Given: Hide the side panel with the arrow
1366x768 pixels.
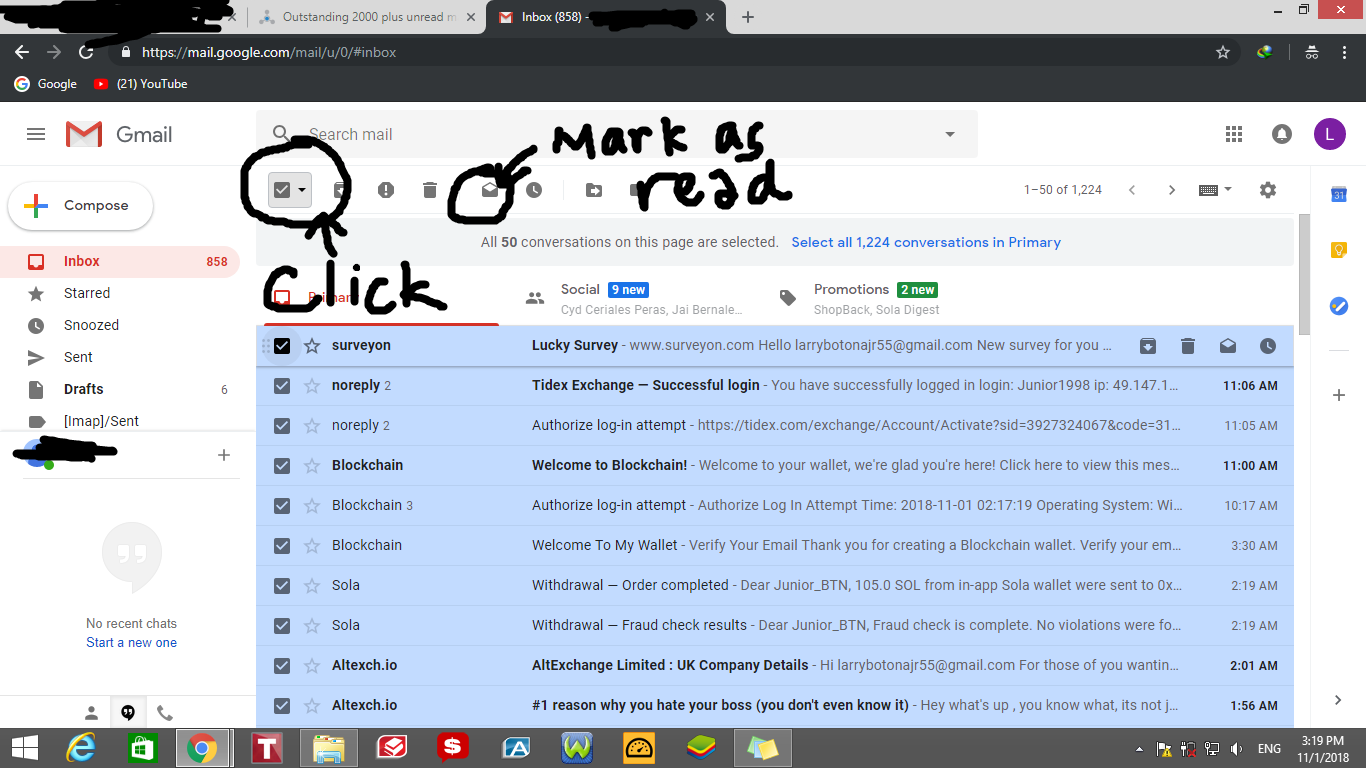Looking at the screenshot, I should (x=1339, y=700).
